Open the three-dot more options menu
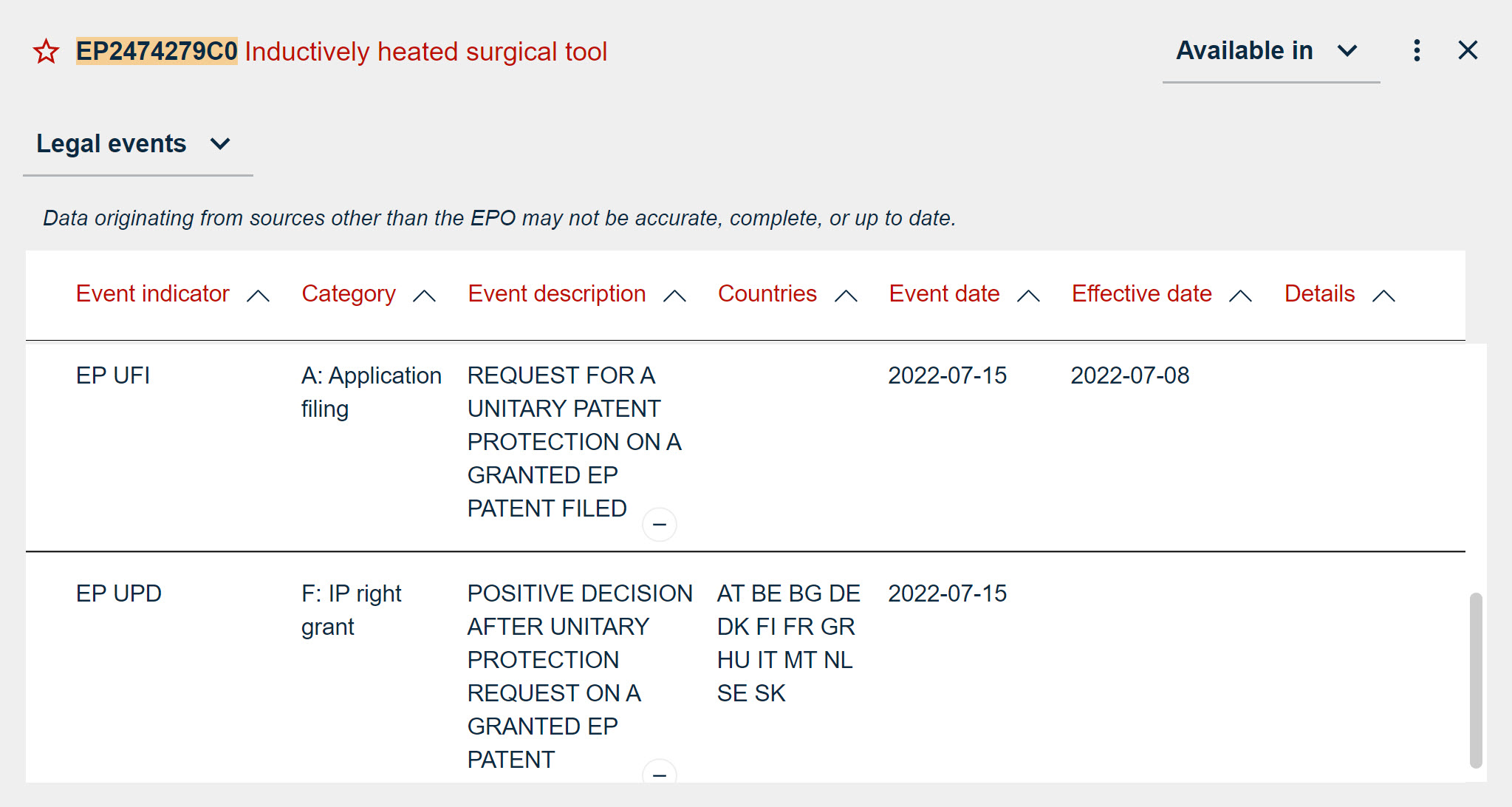The width and height of the screenshot is (1512, 807). coord(1416,51)
